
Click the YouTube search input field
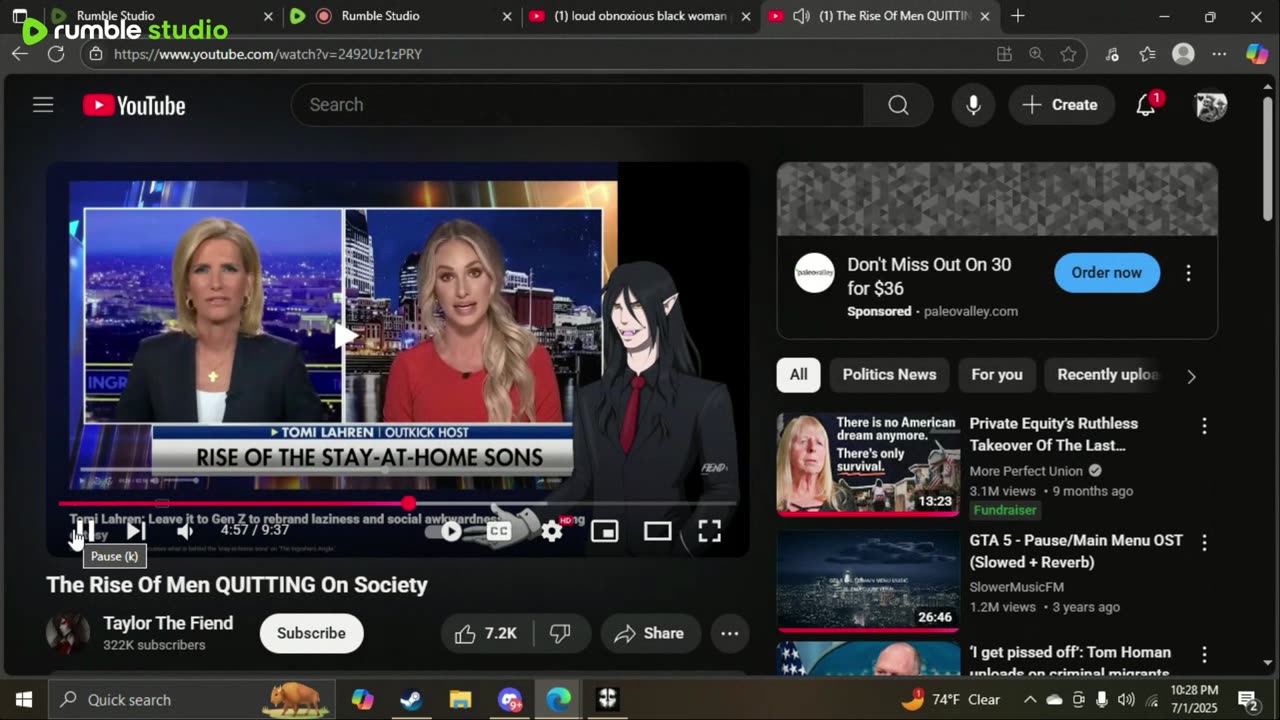coord(577,105)
